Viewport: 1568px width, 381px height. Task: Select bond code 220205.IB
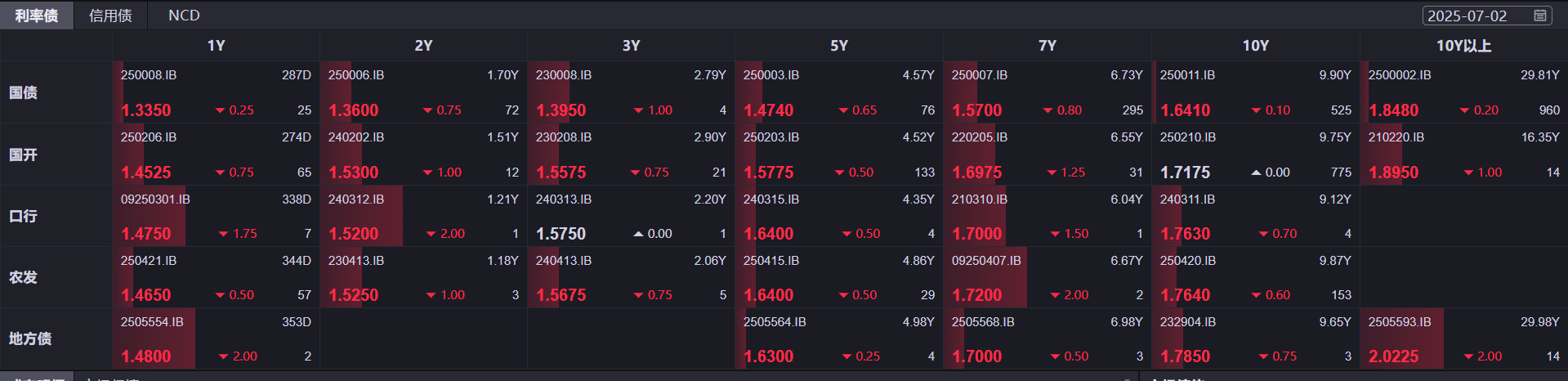click(980, 137)
